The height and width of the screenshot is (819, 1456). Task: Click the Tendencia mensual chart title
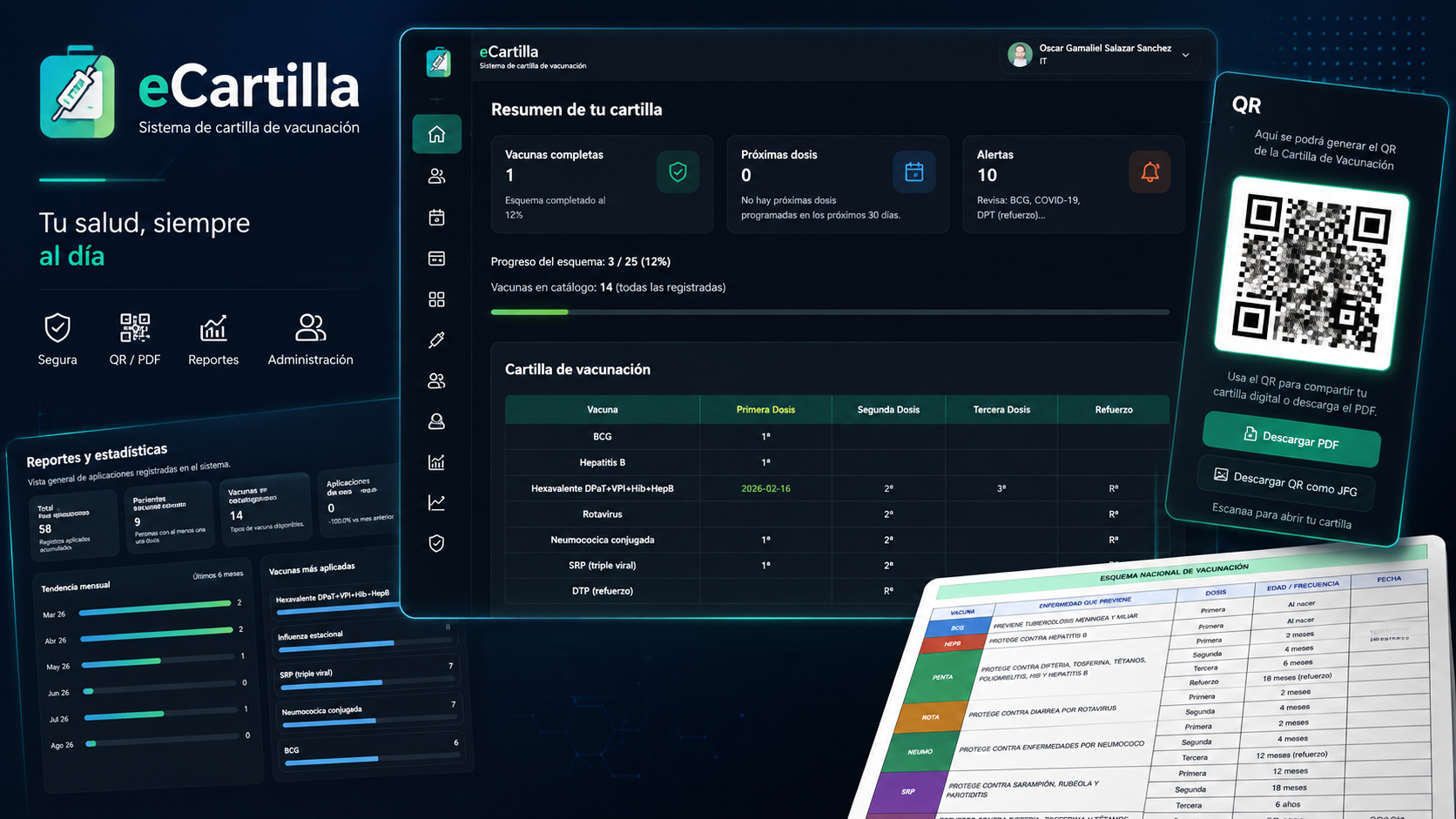[76, 587]
